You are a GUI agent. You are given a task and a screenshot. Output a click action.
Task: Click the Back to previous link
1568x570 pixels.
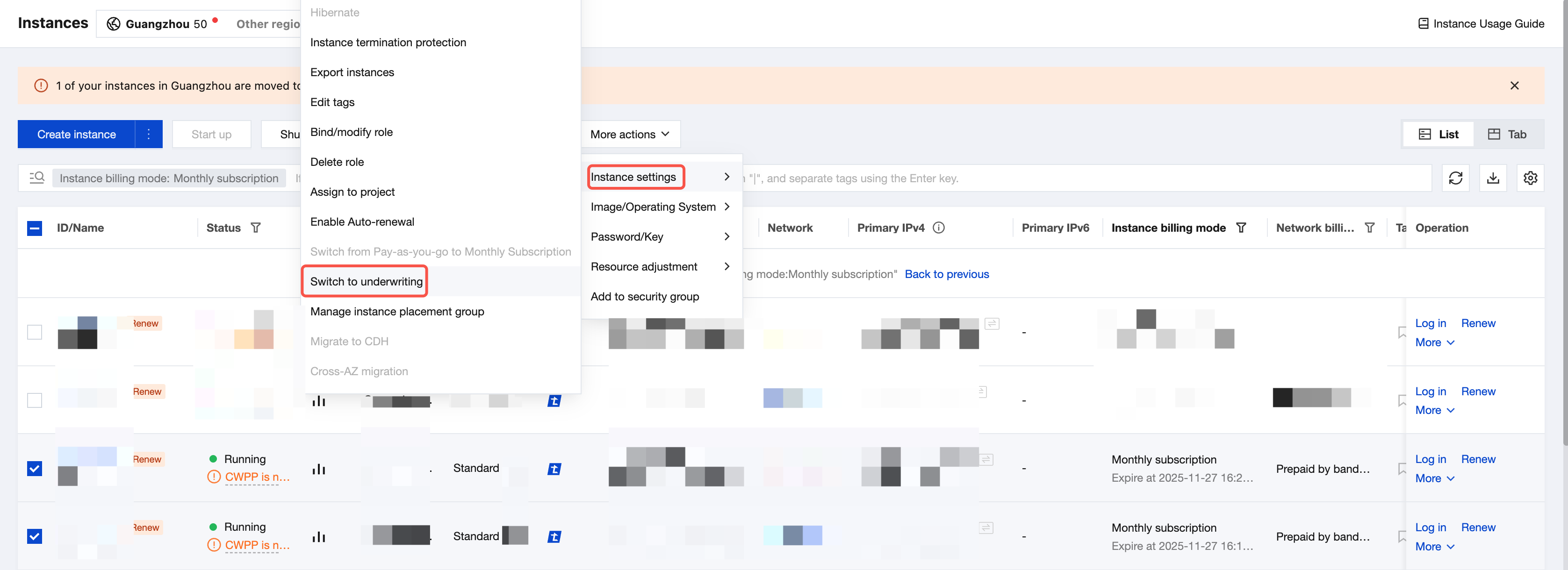click(x=947, y=274)
